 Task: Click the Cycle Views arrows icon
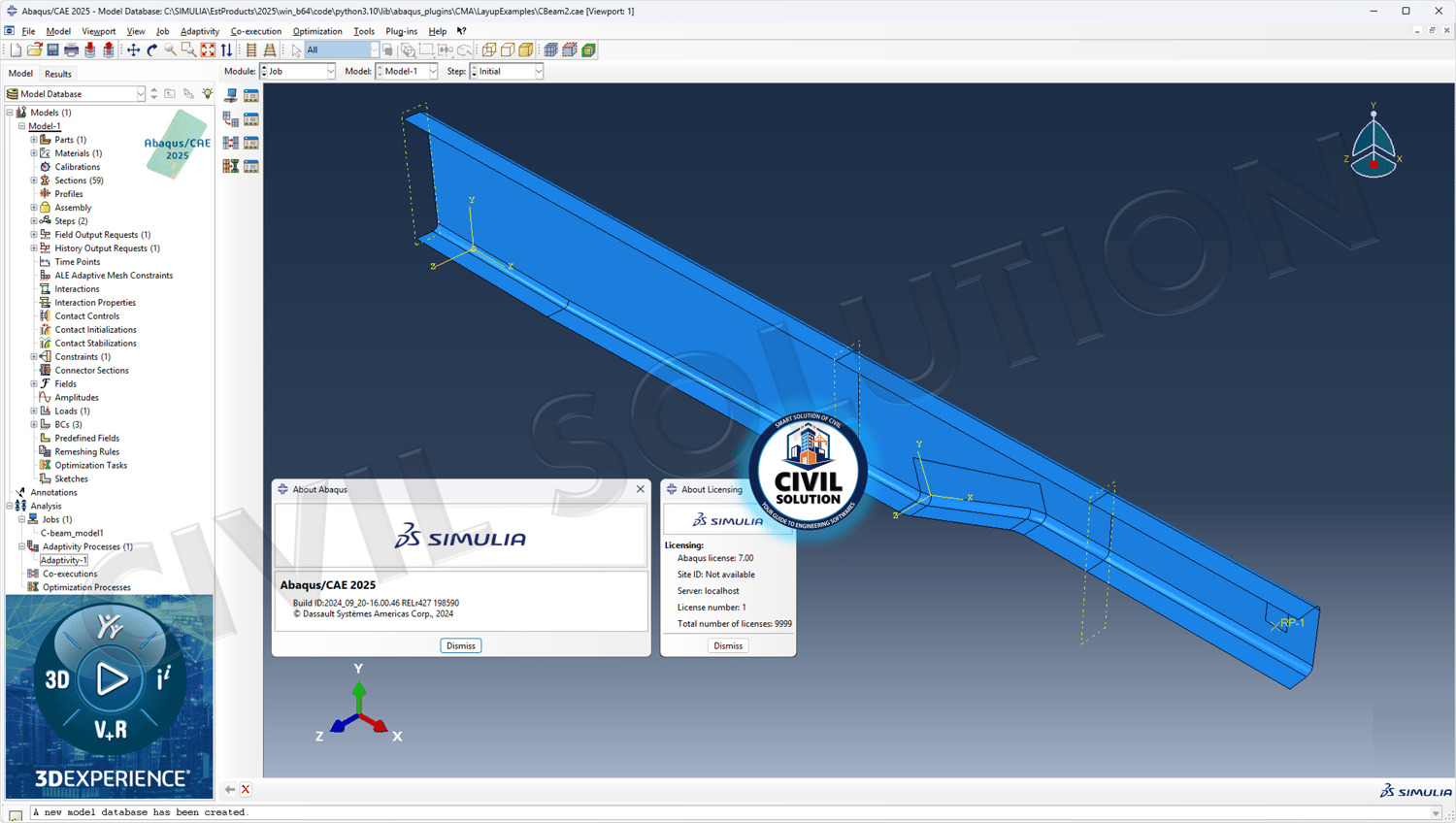[226, 50]
